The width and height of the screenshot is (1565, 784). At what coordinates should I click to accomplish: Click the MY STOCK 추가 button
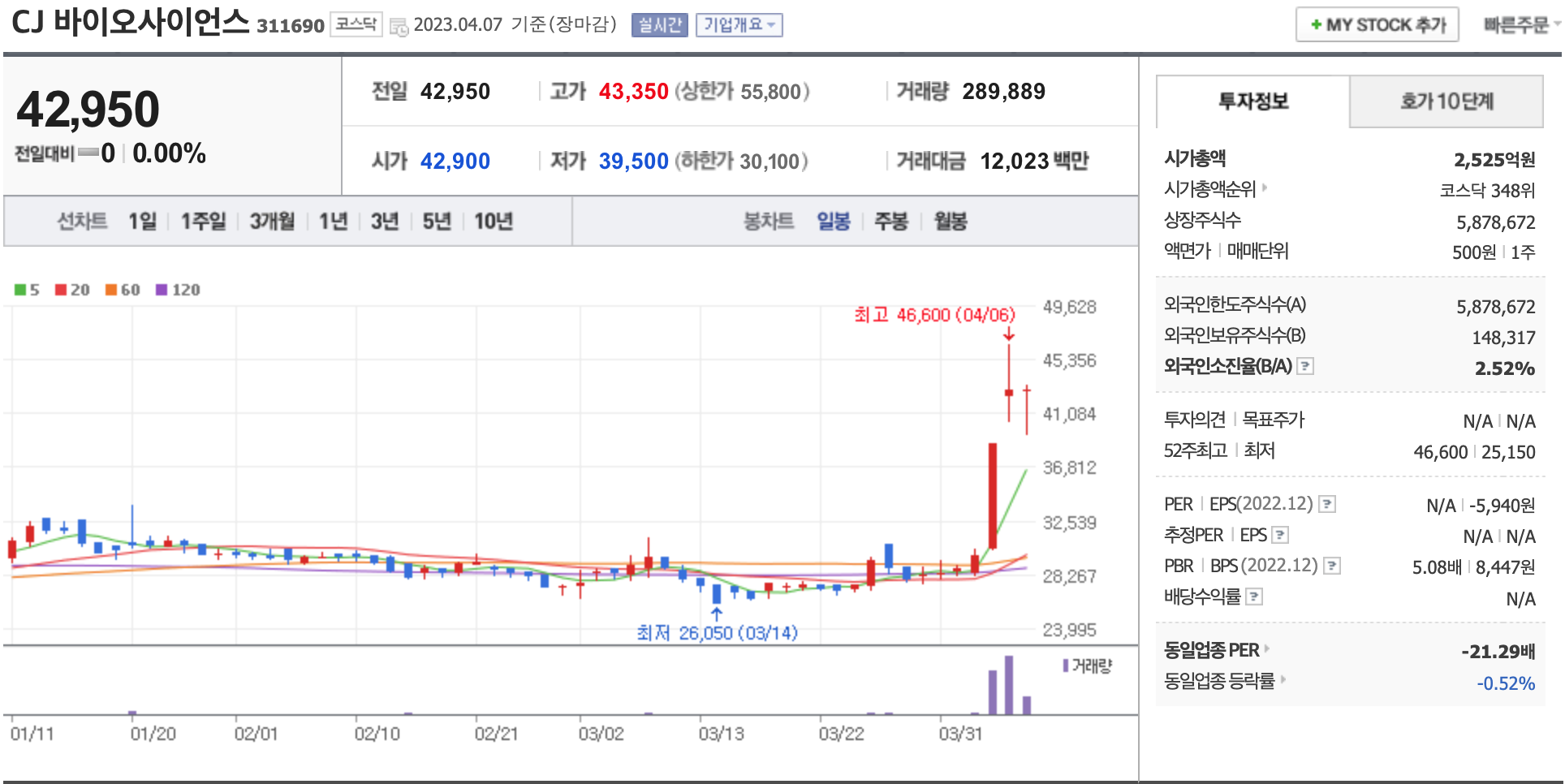(1377, 25)
